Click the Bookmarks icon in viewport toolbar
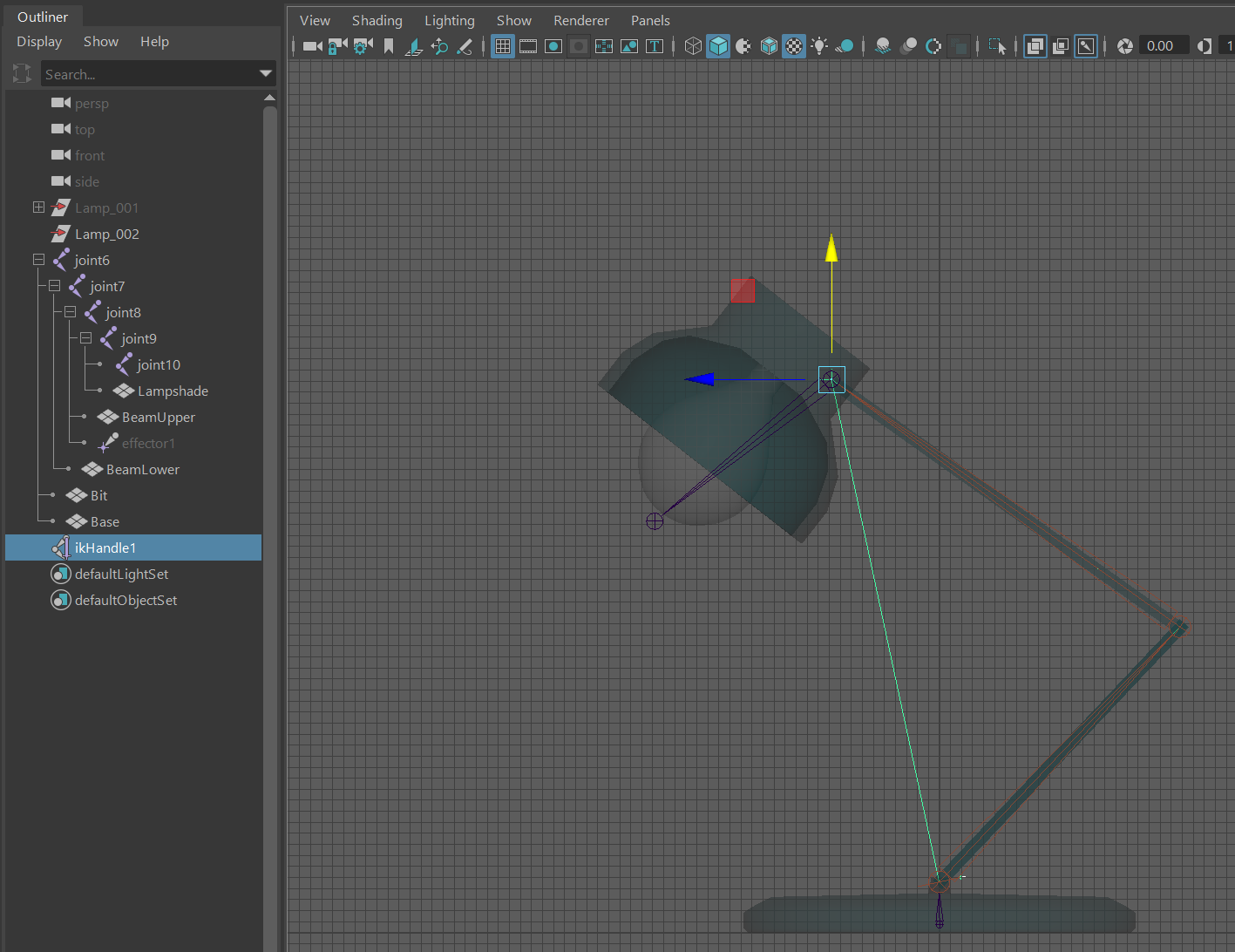This screenshot has width=1235, height=952. [x=389, y=46]
